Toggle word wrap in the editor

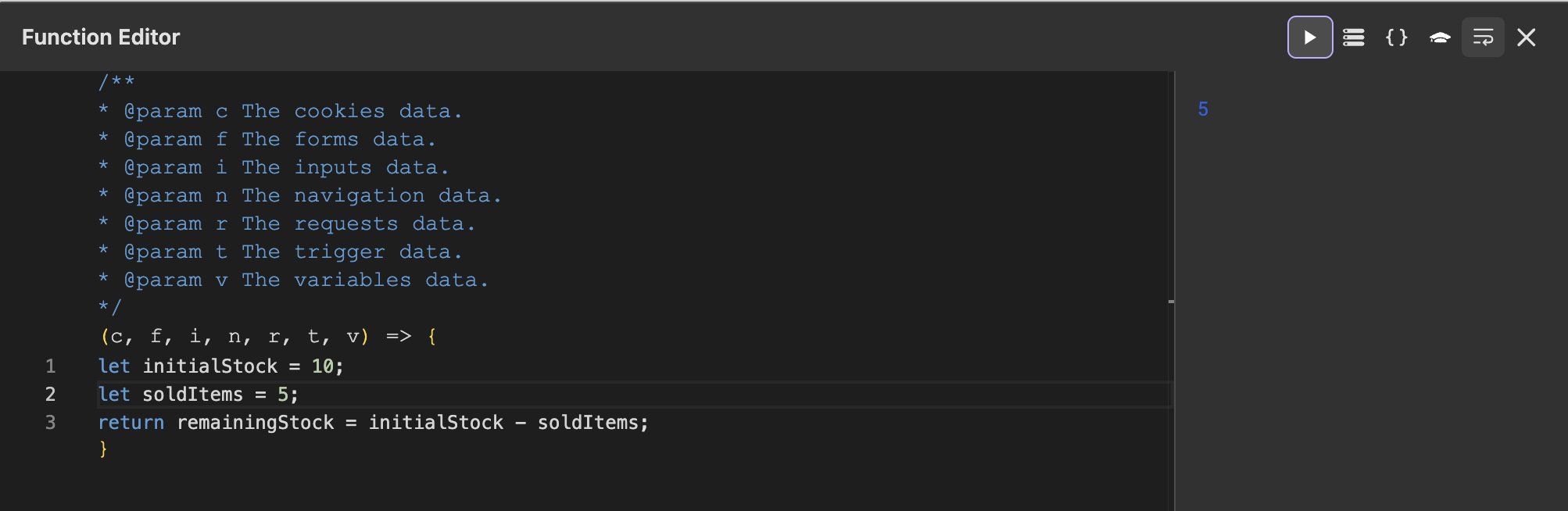click(x=1483, y=38)
